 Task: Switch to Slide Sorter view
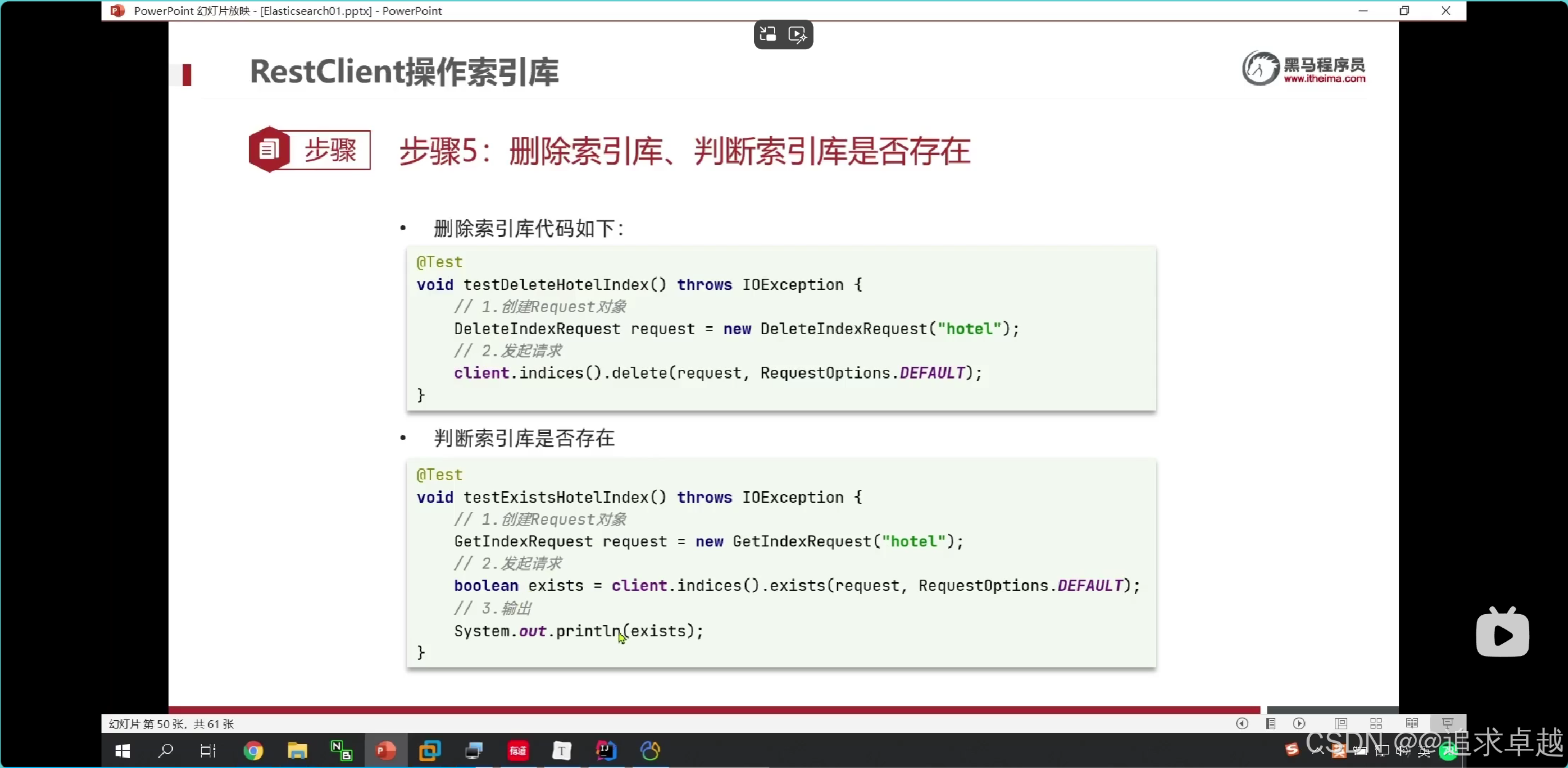[x=1377, y=724]
